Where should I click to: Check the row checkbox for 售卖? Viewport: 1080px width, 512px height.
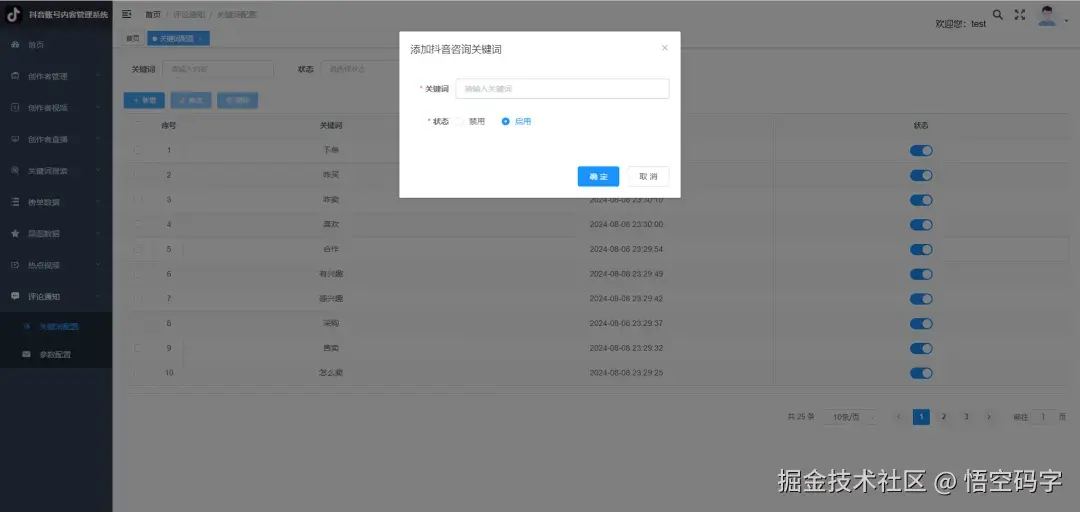[138, 348]
